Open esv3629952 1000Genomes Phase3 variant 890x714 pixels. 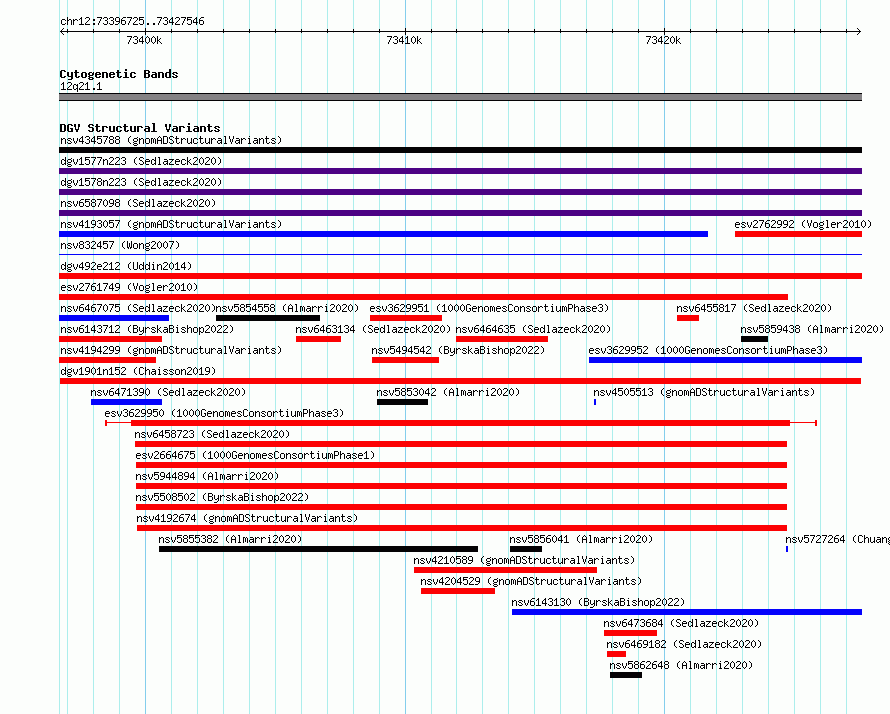coord(725,360)
